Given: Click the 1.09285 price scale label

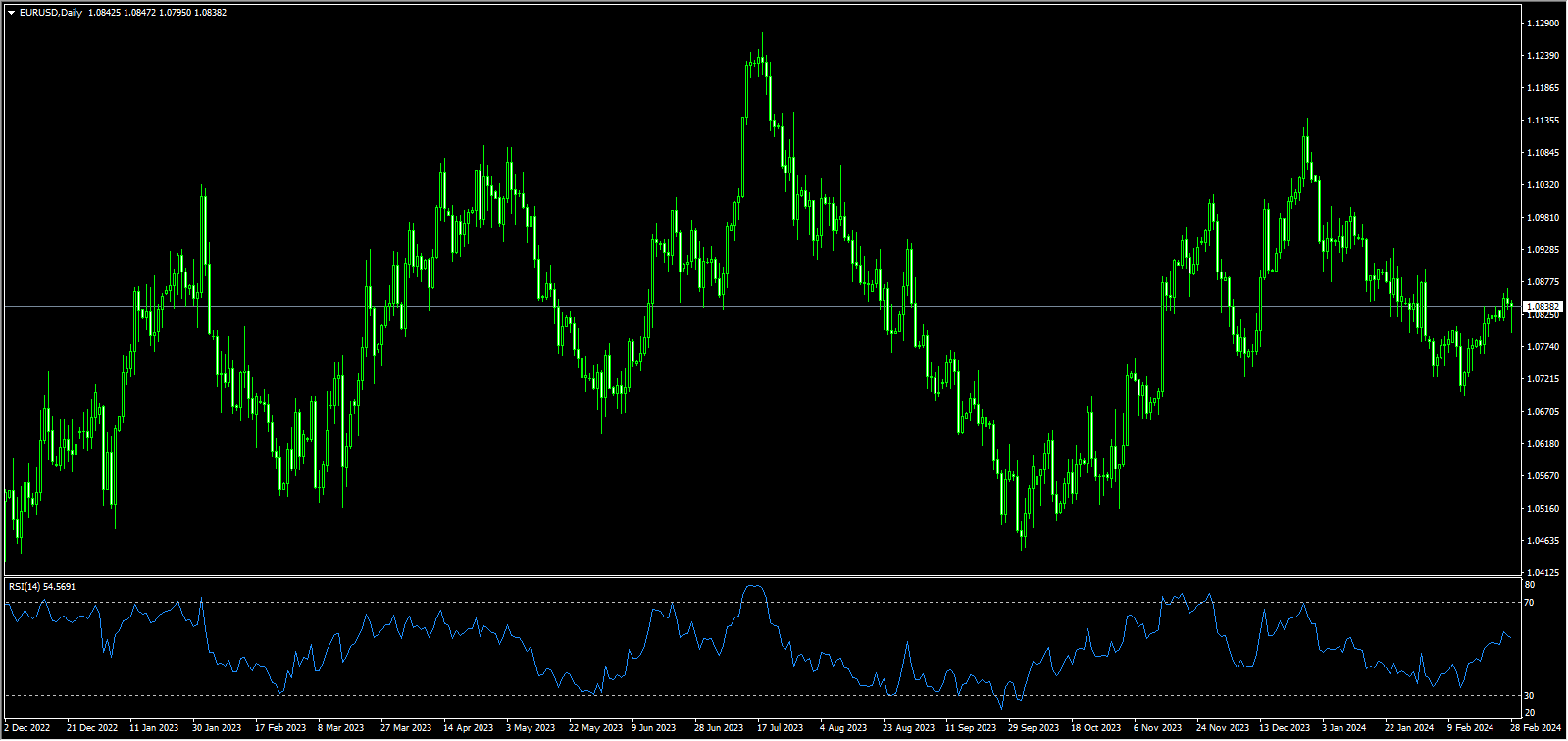Looking at the screenshot, I should 1543,250.
